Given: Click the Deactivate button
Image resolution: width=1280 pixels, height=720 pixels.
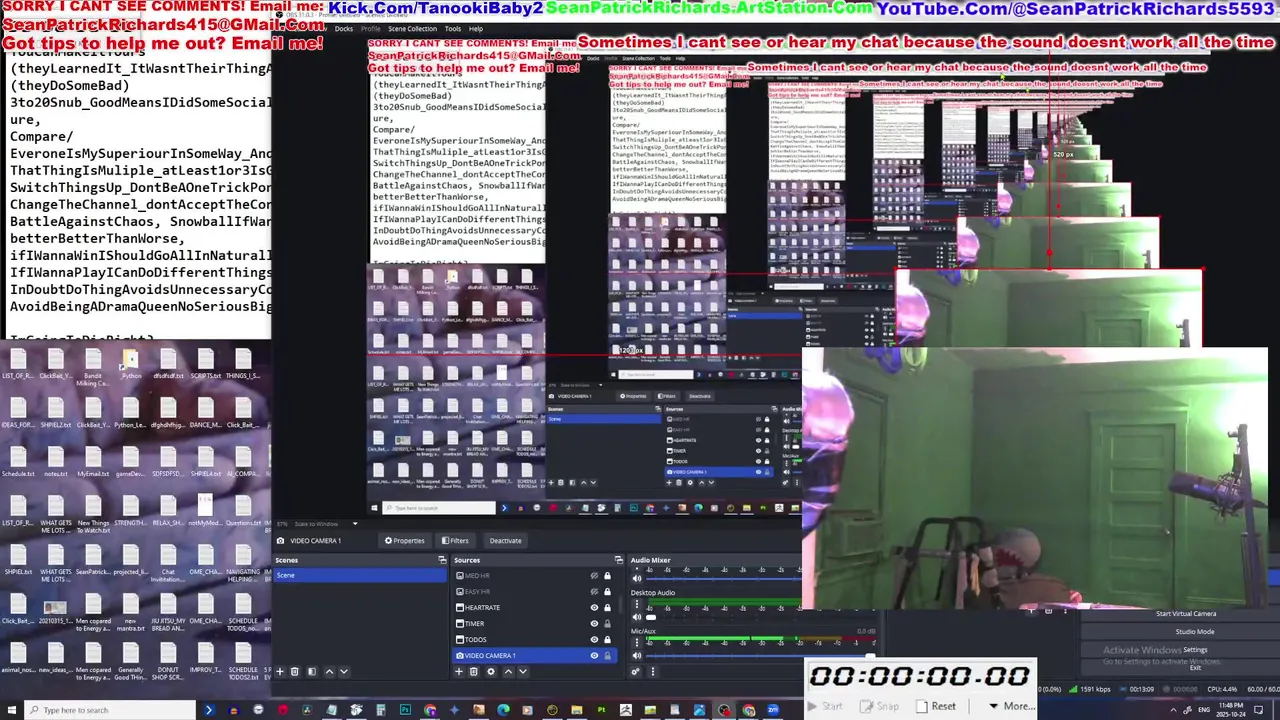Looking at the screenshot, I should point(505,540).
